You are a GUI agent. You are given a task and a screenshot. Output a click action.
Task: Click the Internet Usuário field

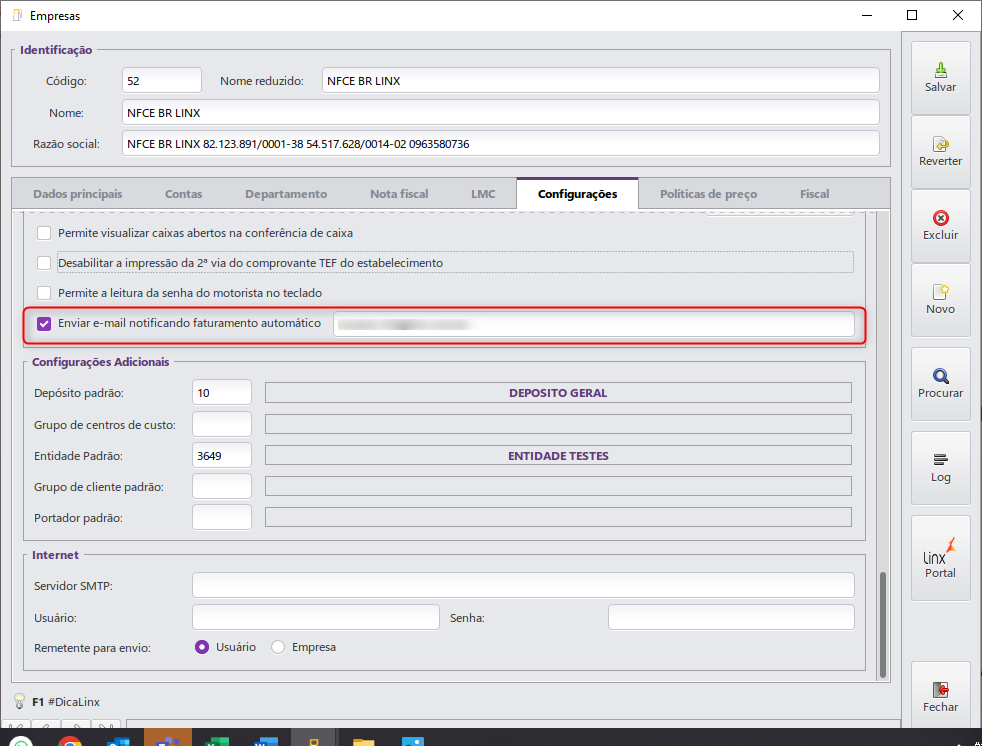pos(316,617)
